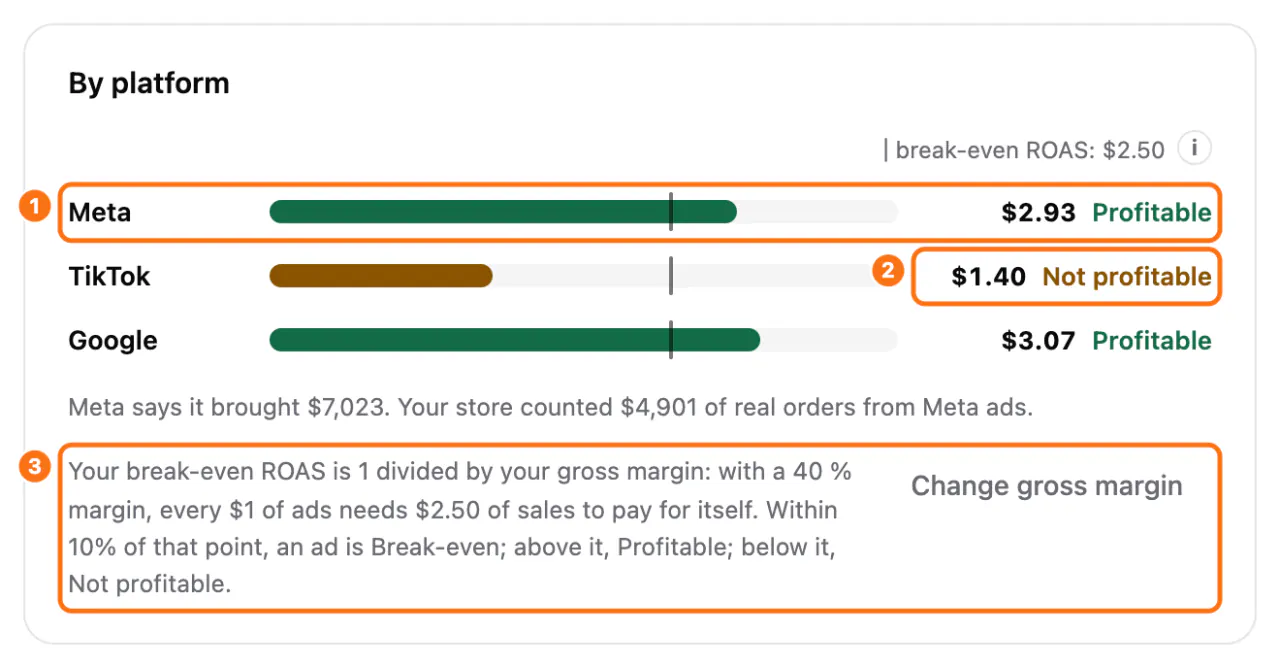
Task: Click the By platform heading
Action: click(x=149, y=83)
